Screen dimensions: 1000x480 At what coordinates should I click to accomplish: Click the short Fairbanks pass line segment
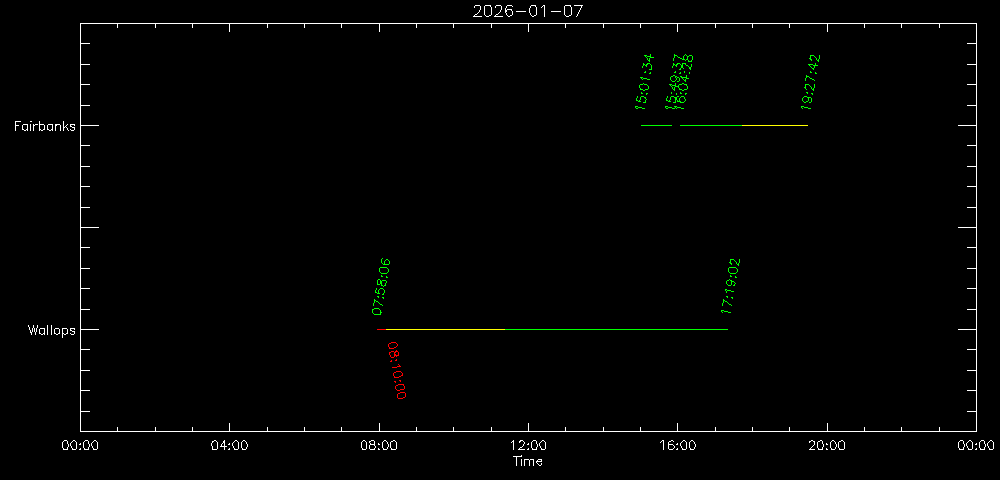tap(656, 125)
